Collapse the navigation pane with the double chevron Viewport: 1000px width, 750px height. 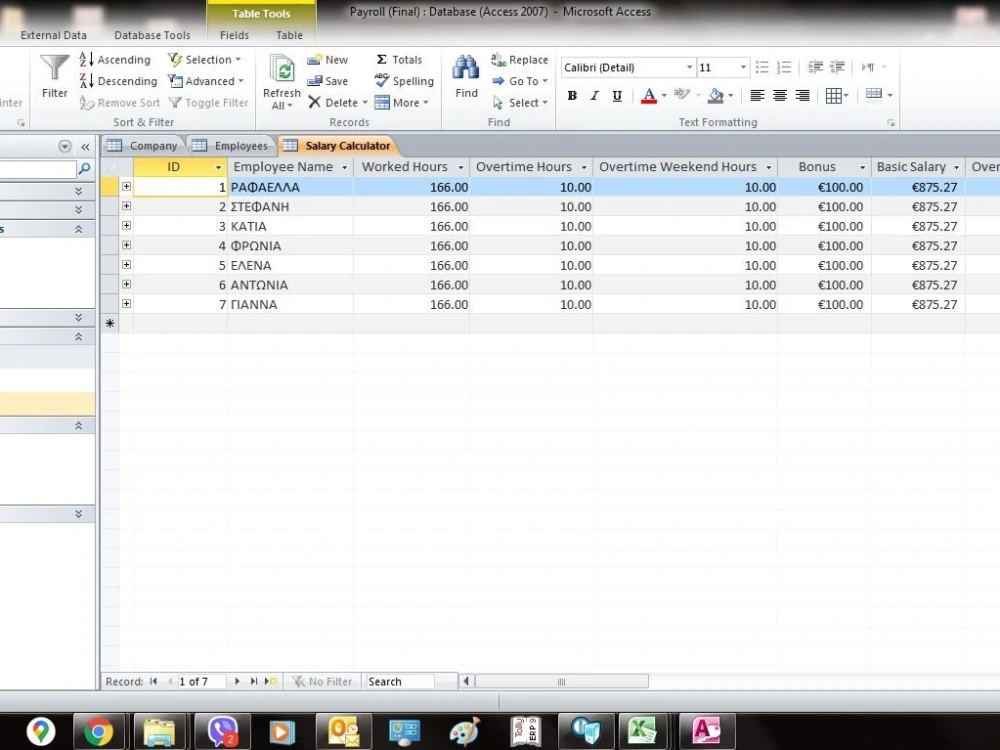[x=85, y=147]
